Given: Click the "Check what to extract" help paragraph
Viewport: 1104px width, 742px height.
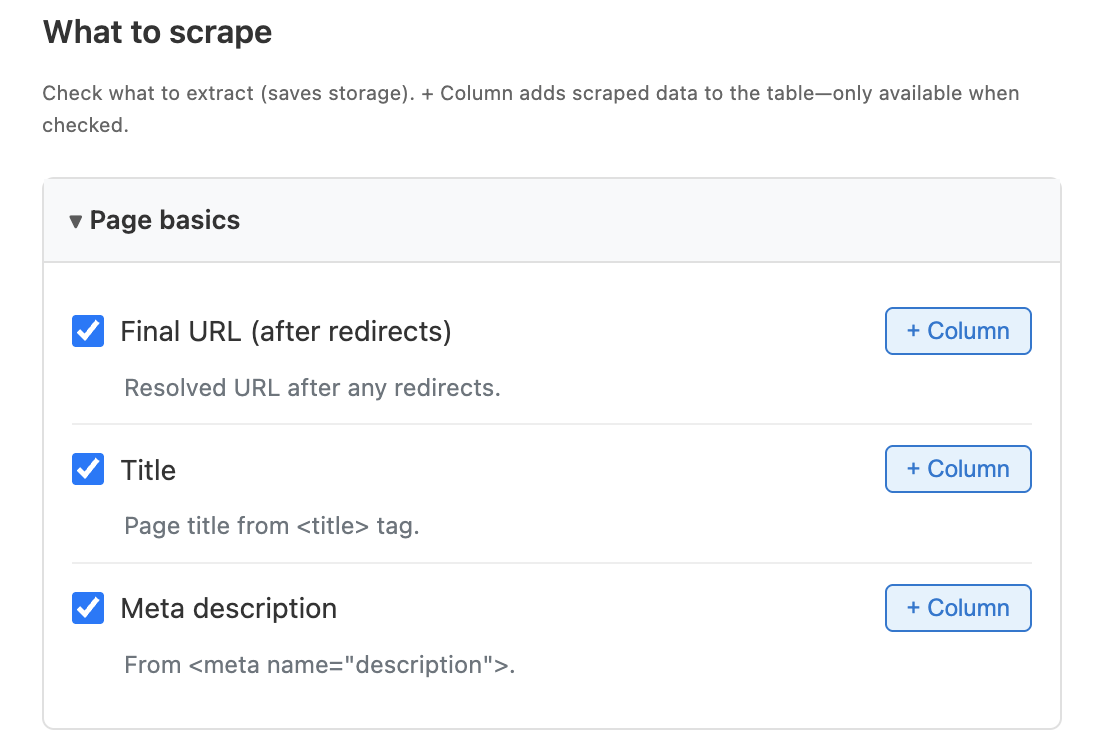Looking at the screenshot, I should tap(531, 109).
